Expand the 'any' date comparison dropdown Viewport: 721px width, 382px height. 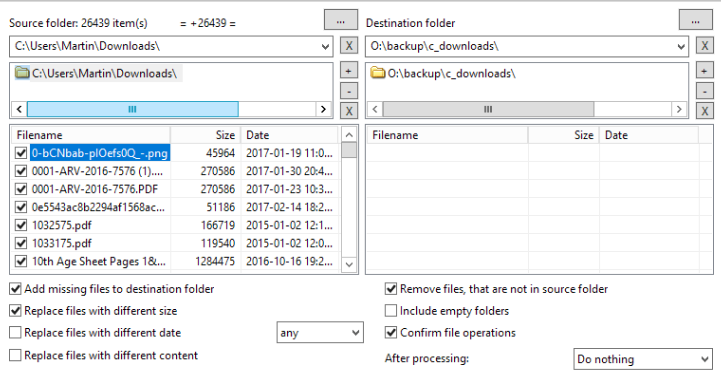320,332
